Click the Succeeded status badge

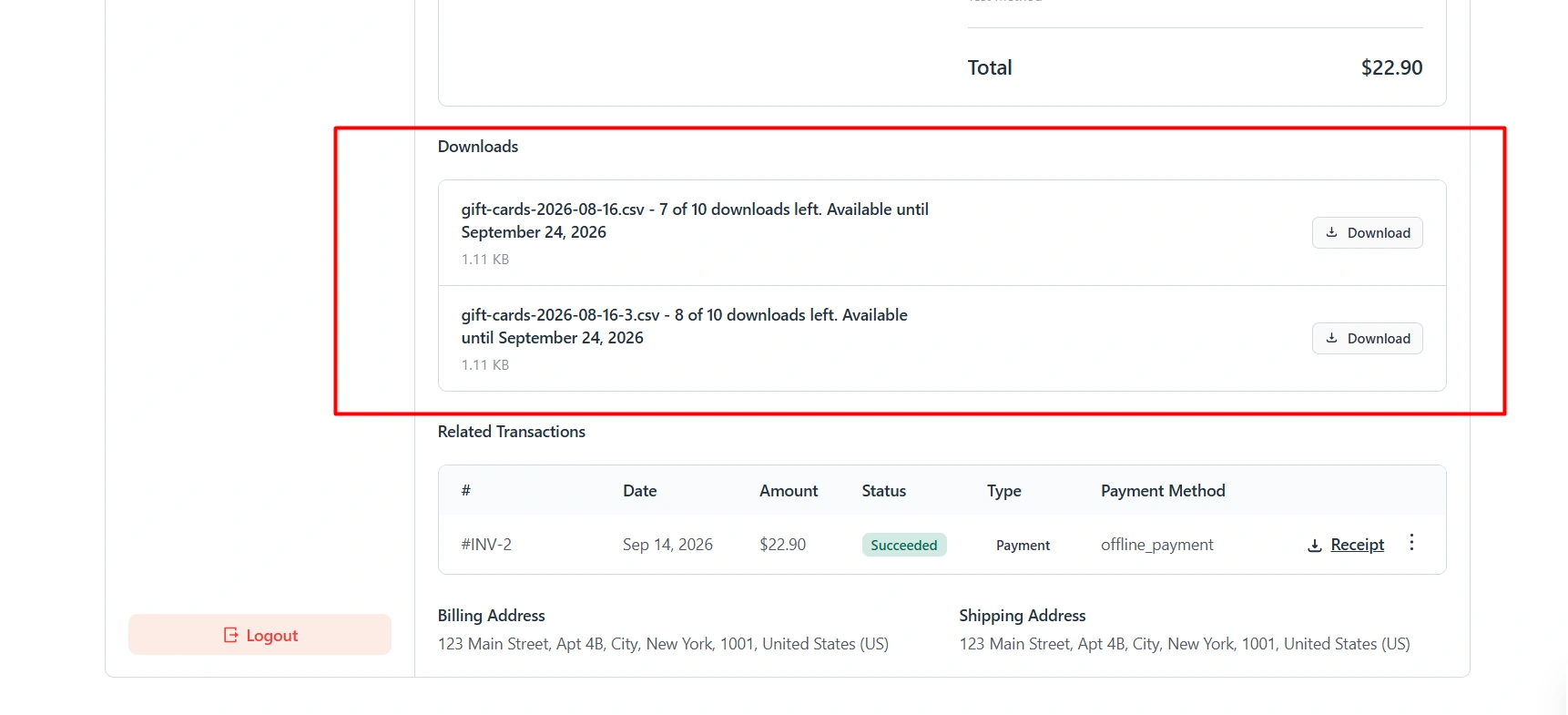click(x=904, y=545)
